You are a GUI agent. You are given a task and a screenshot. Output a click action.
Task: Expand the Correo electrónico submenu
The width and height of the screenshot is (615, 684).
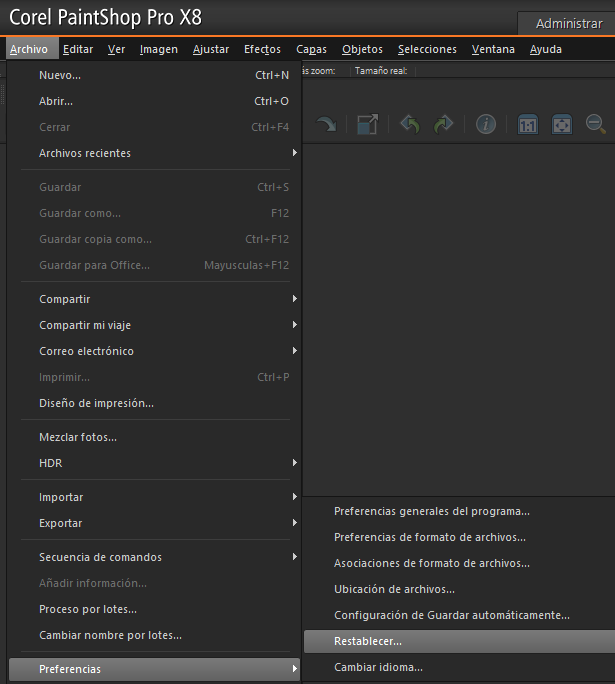pos(155,351)
